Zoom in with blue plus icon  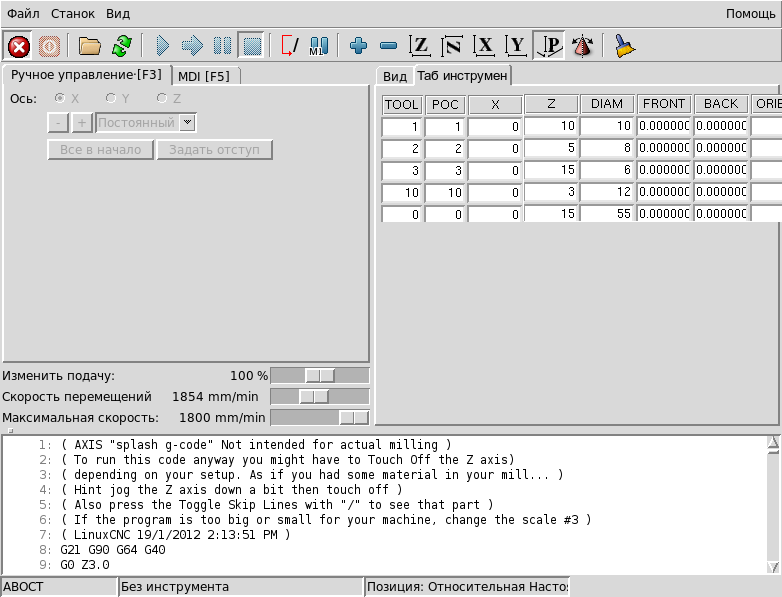[359, 46]
